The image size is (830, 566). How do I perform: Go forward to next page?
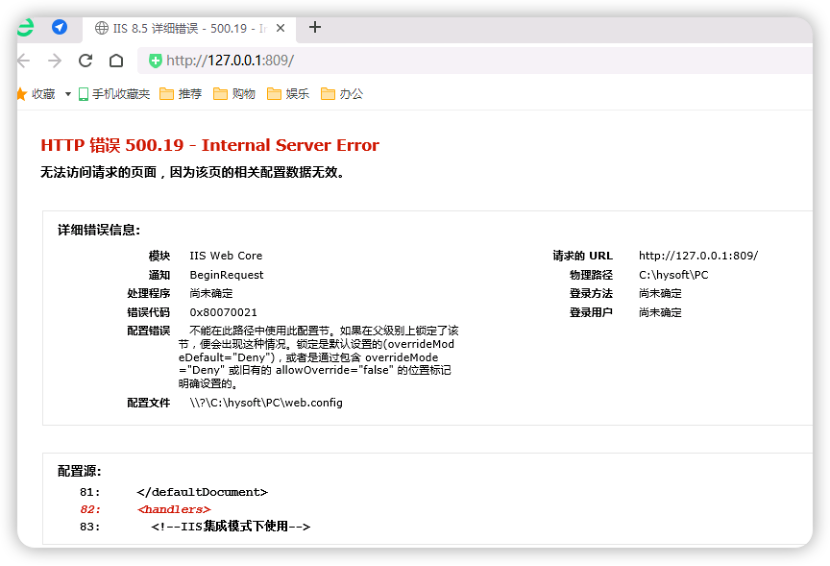pos(55,61)
